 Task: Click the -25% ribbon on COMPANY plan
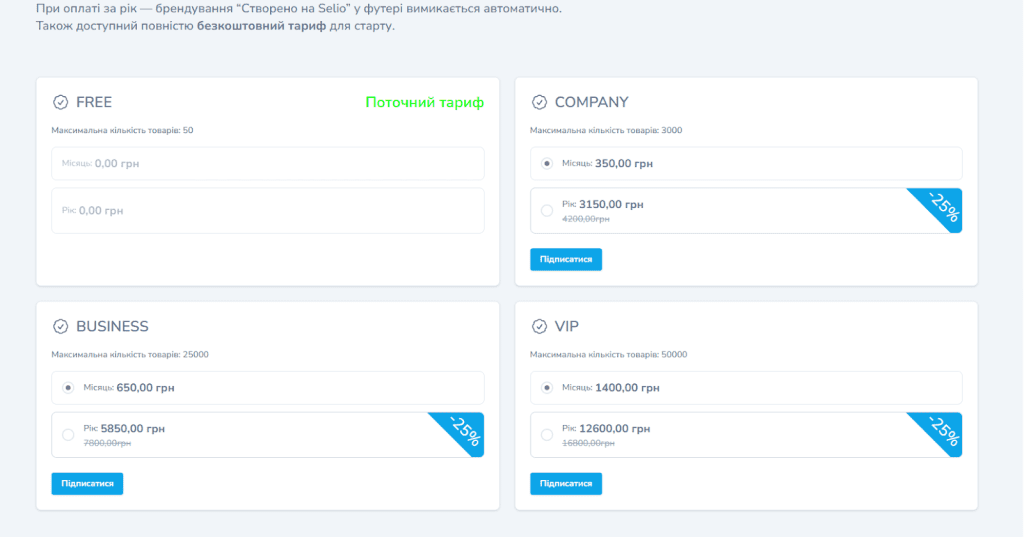point(942,207)
